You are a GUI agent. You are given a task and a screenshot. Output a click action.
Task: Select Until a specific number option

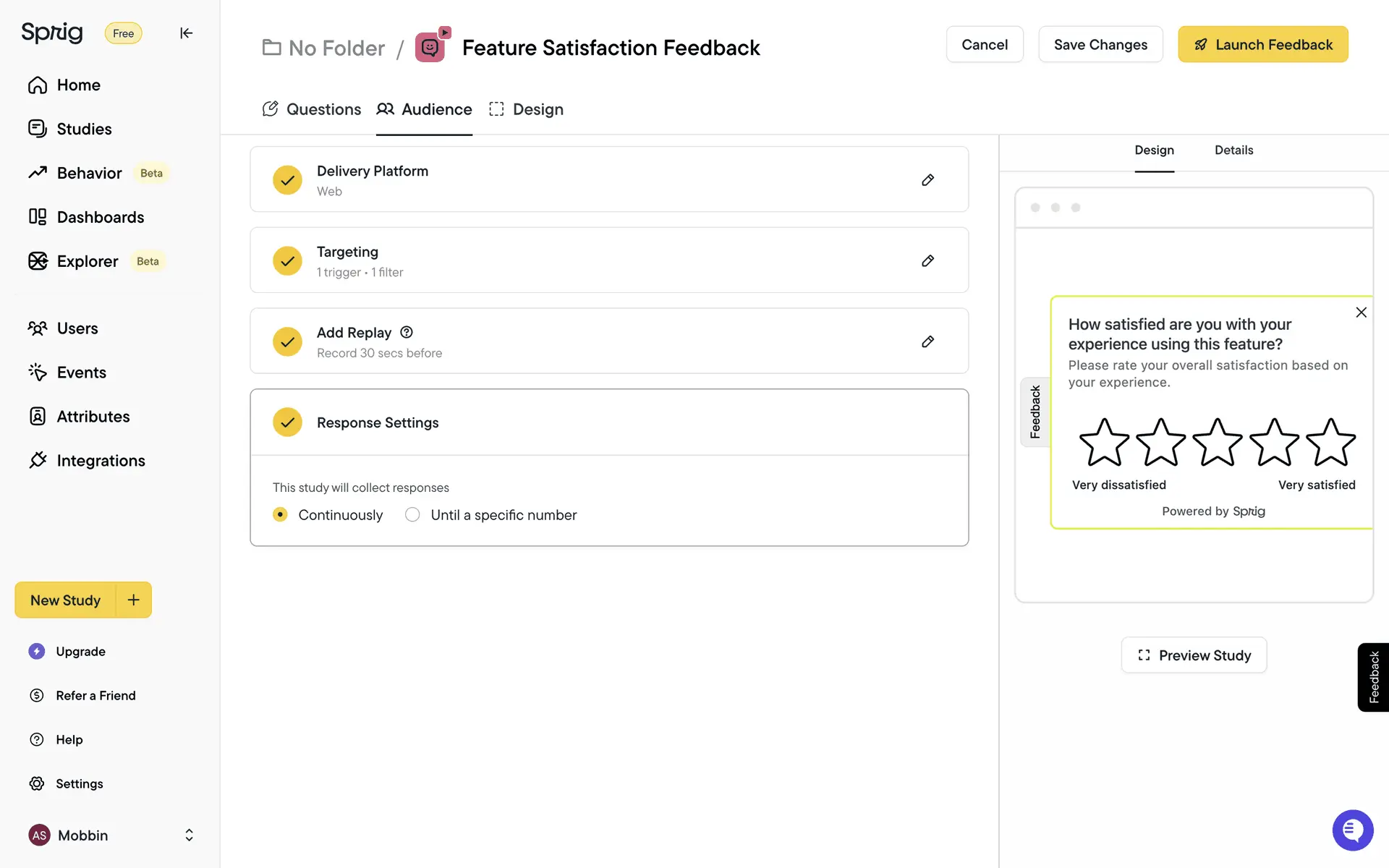tap(412, 514)
